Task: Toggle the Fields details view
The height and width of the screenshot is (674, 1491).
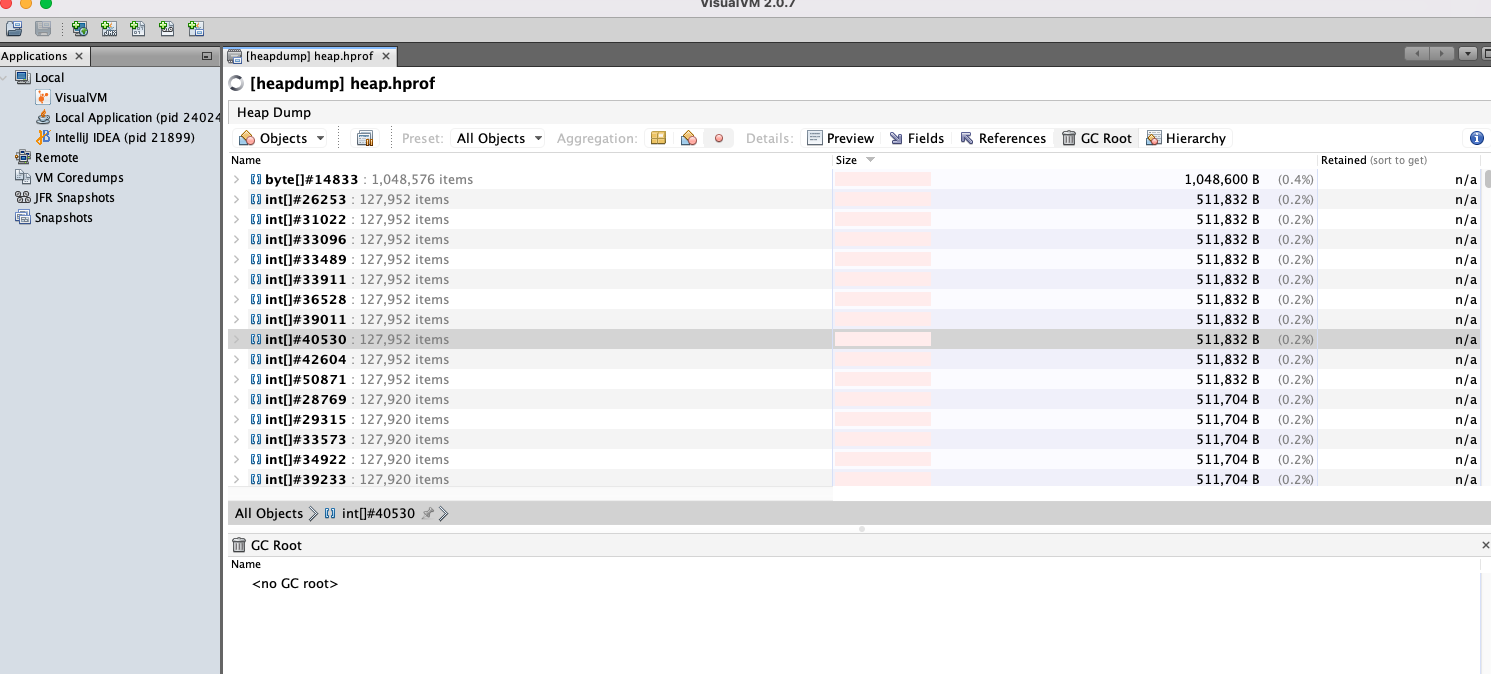Action: tap(916, 138)
